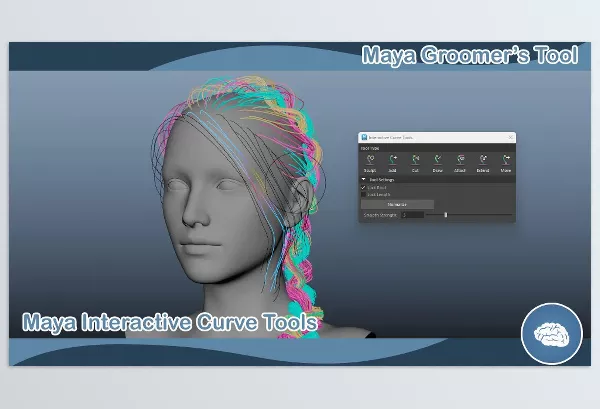Uncheck the Lock Root checkbox
The width and height of the screenshot is (600, 409).
364,187
